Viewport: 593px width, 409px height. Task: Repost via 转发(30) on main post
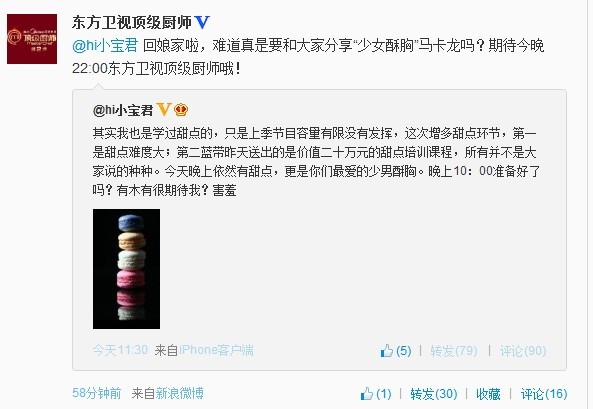coord(434,394)
